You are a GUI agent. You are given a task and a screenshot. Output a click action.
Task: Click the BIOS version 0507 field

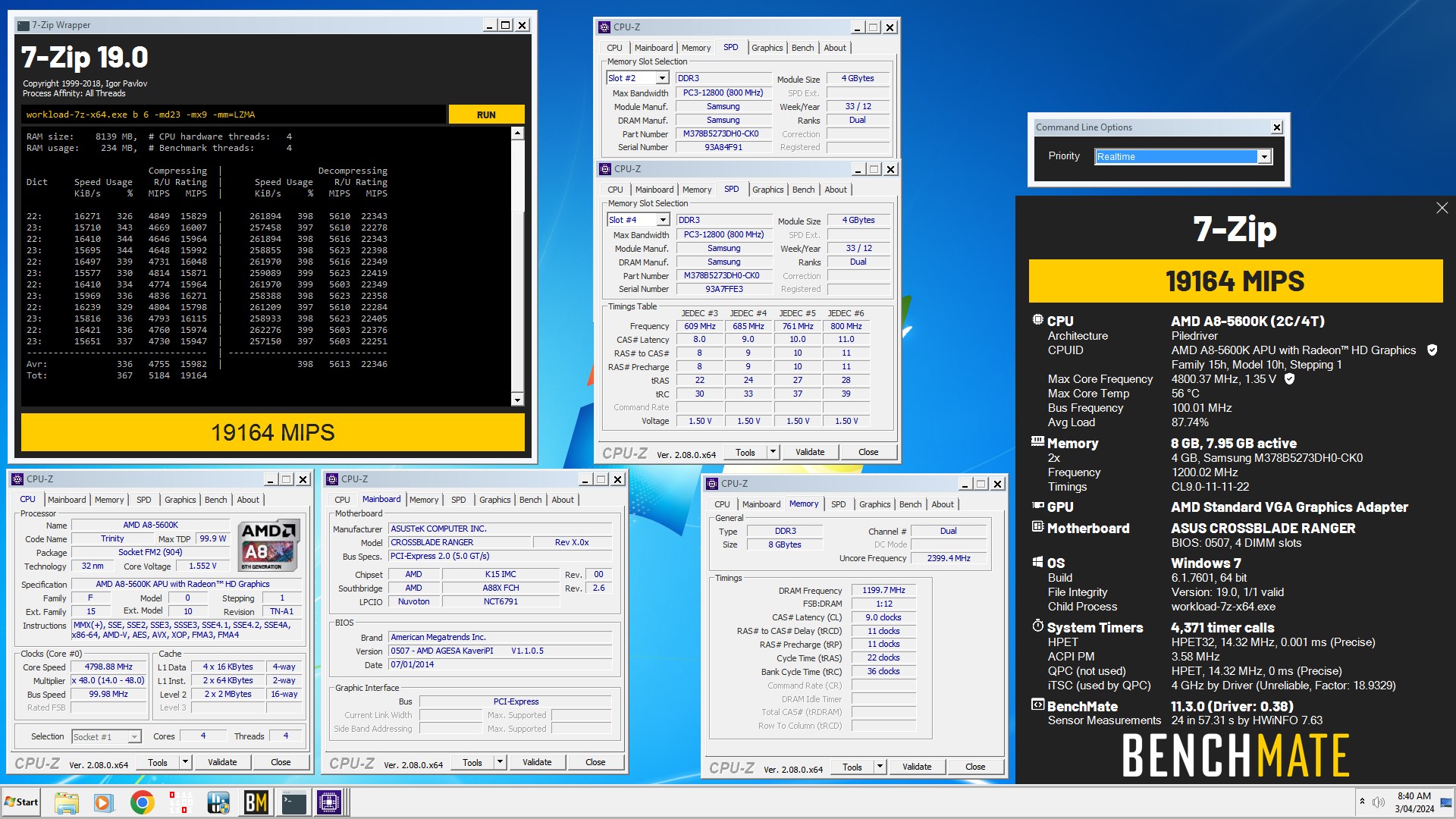500,651
